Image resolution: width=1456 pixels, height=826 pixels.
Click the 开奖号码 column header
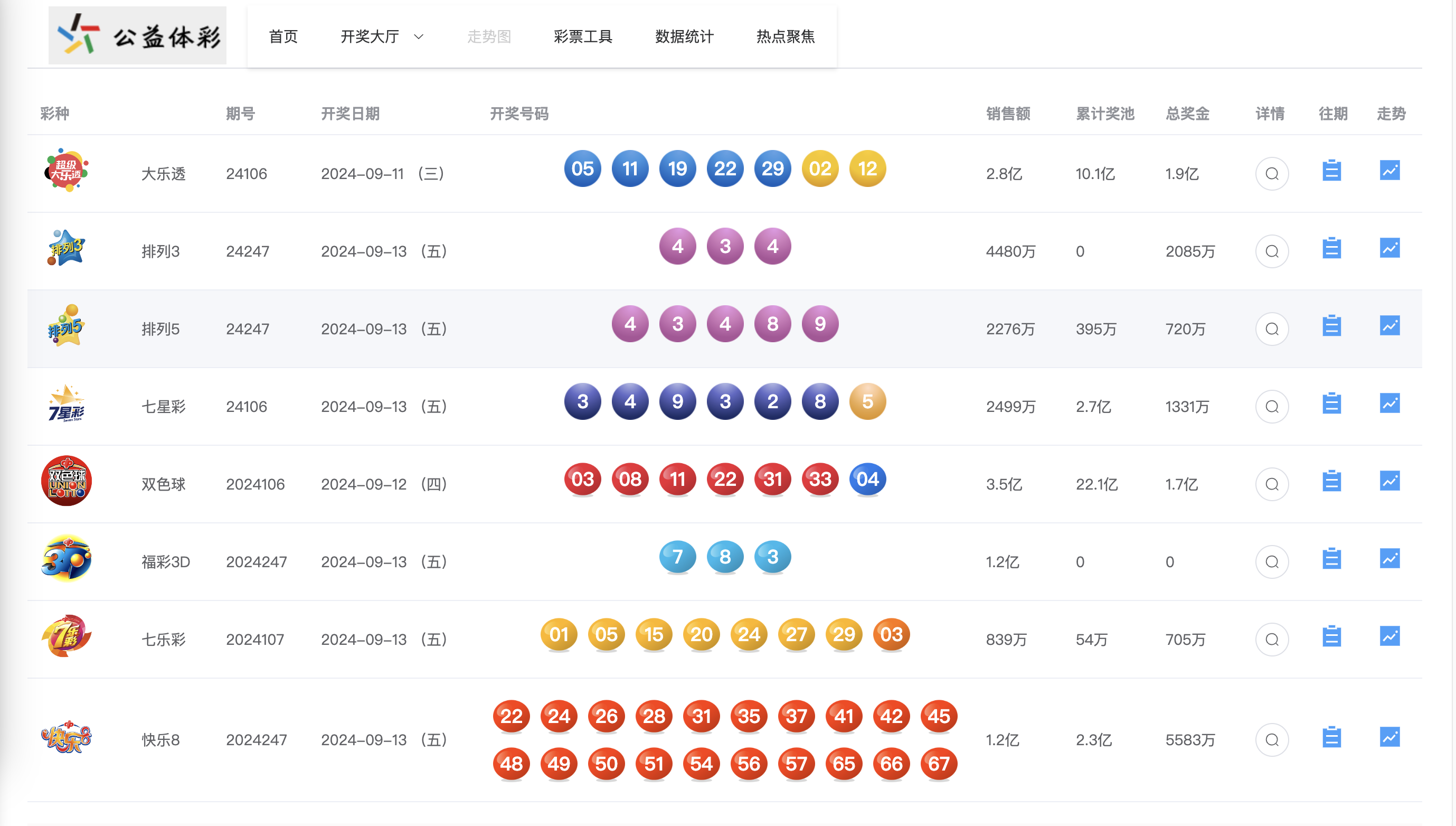coord(519,114)
